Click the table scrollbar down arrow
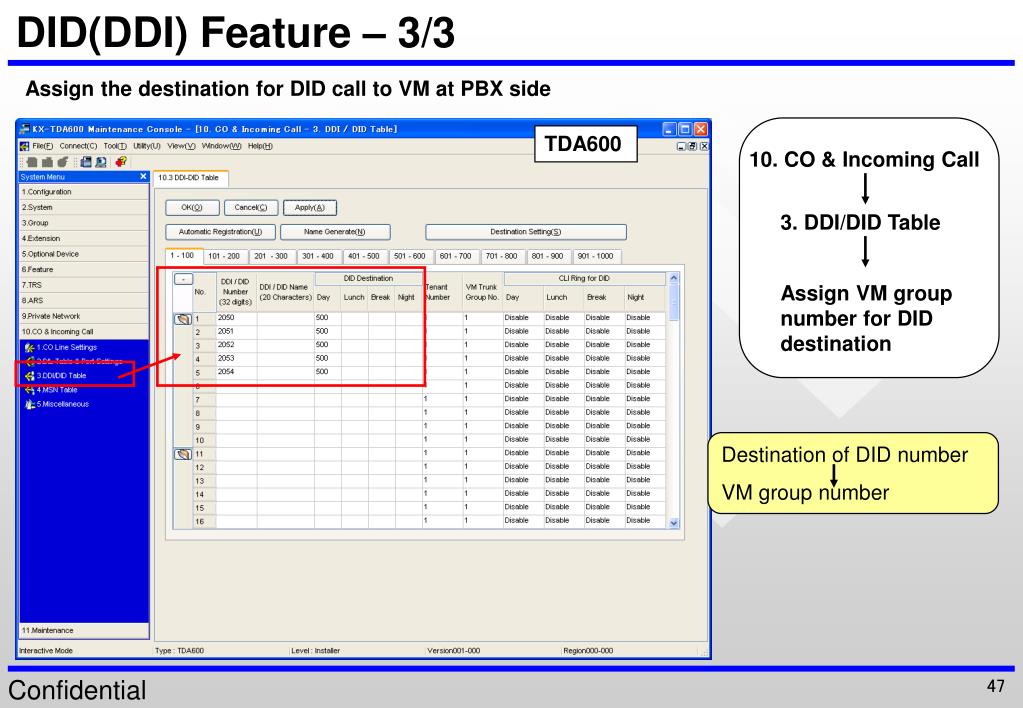The height and width of the screenshot is (708, 1023). click(x=674, y=523)
